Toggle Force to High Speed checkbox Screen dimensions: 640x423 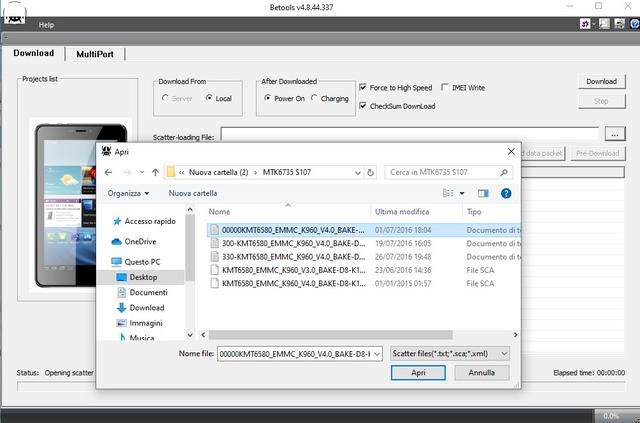pyautogui.click(x=362, y=87)
